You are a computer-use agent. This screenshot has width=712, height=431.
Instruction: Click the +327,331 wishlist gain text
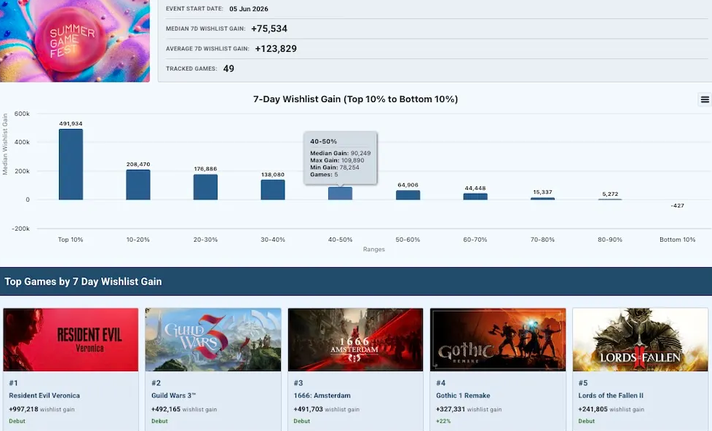(x=469, y=409)
